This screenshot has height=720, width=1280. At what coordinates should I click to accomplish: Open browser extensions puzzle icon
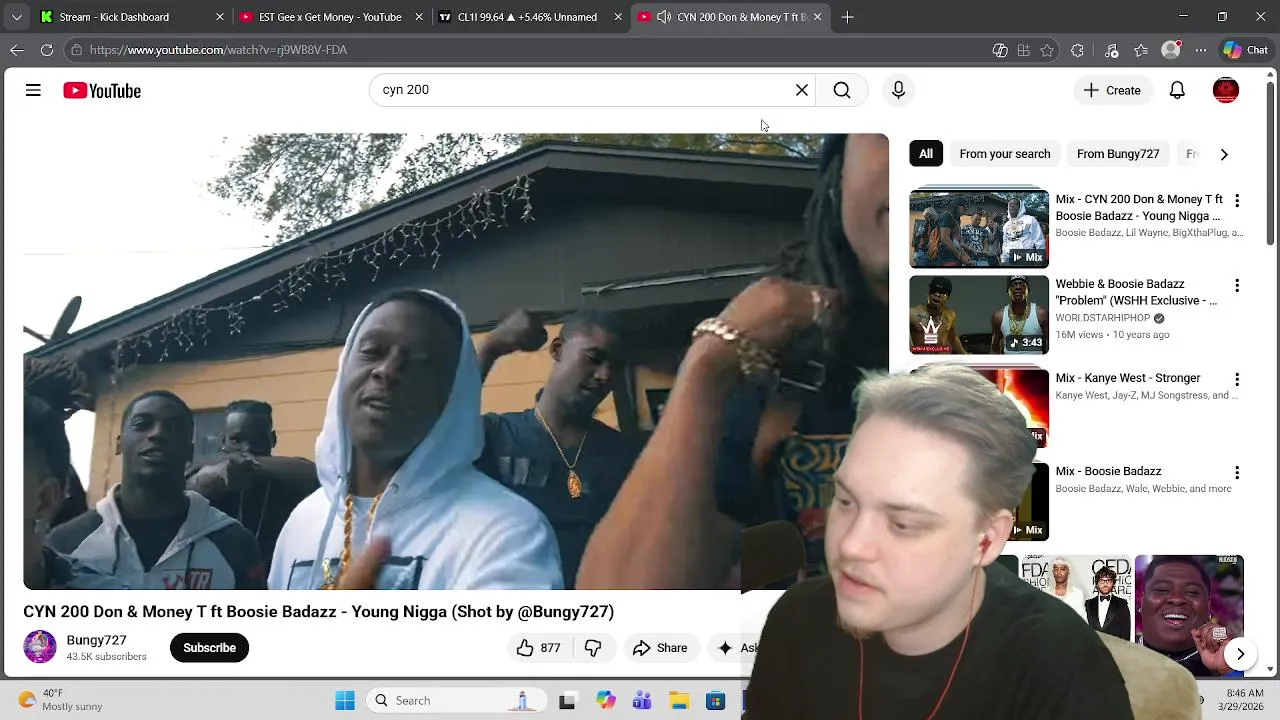click(1077, 50)
